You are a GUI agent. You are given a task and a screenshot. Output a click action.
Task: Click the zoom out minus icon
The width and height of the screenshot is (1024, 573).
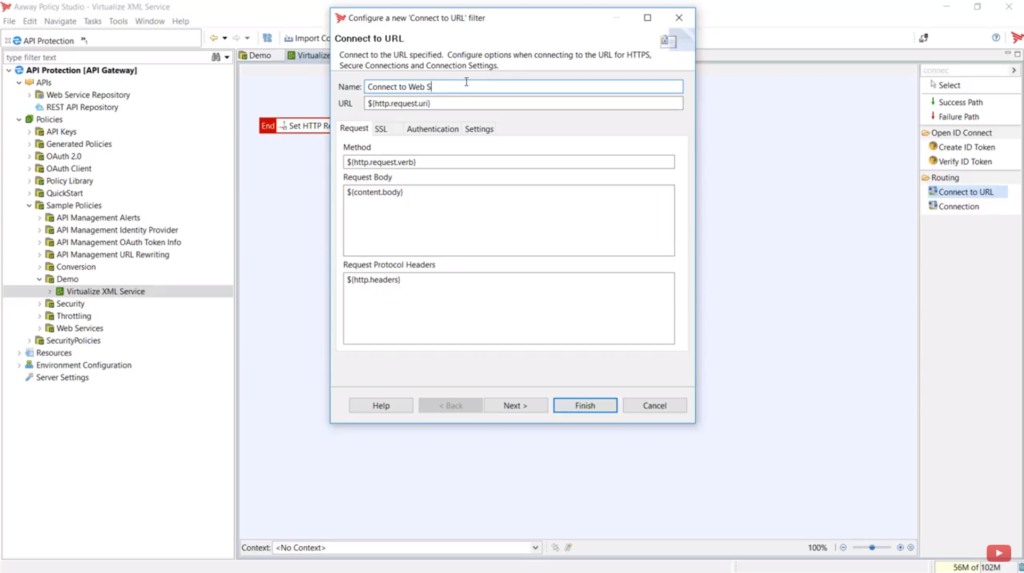pos(843,548)
